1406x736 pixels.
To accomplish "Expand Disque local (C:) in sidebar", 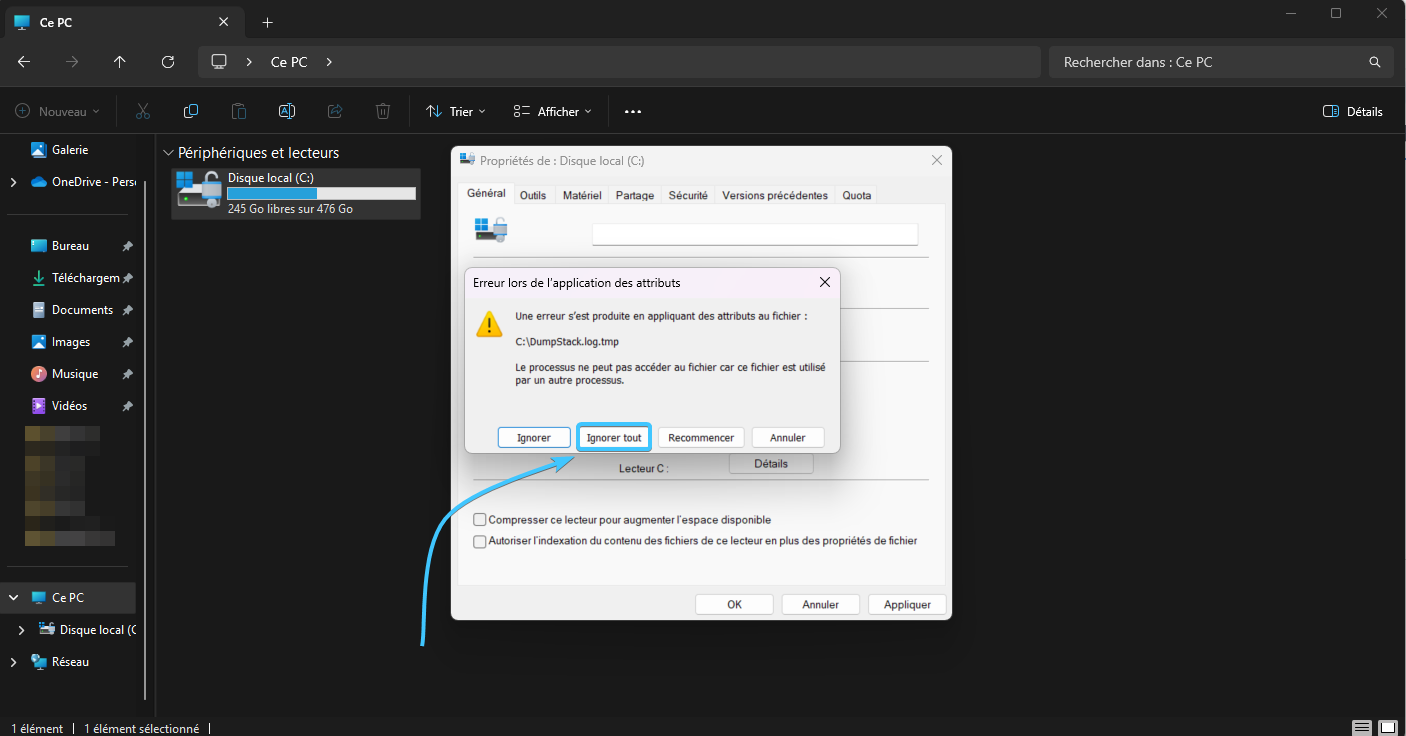I will pyautogui.click(x=23, y=630).
